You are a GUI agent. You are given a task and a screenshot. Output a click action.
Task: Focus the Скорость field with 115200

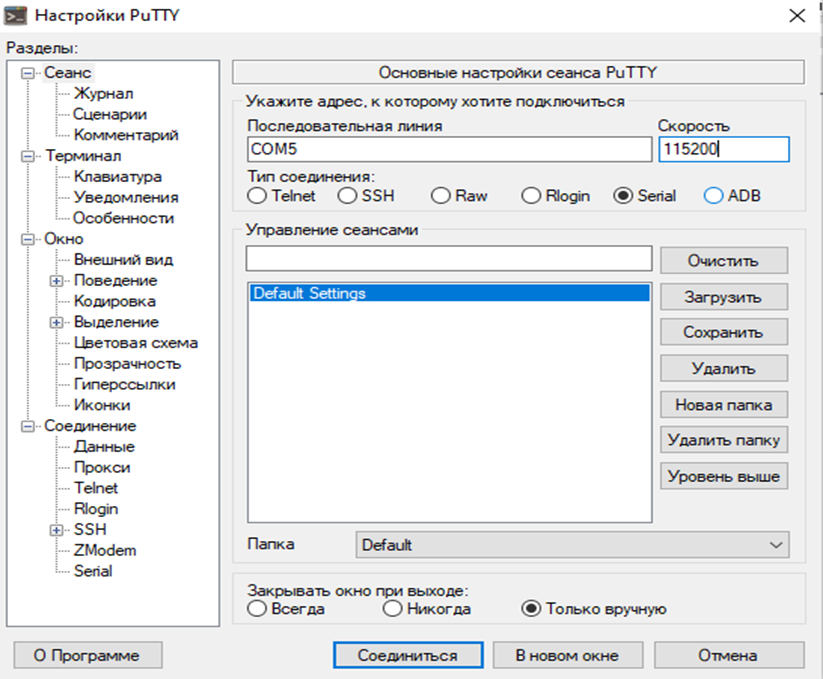[x=724, y=150]
